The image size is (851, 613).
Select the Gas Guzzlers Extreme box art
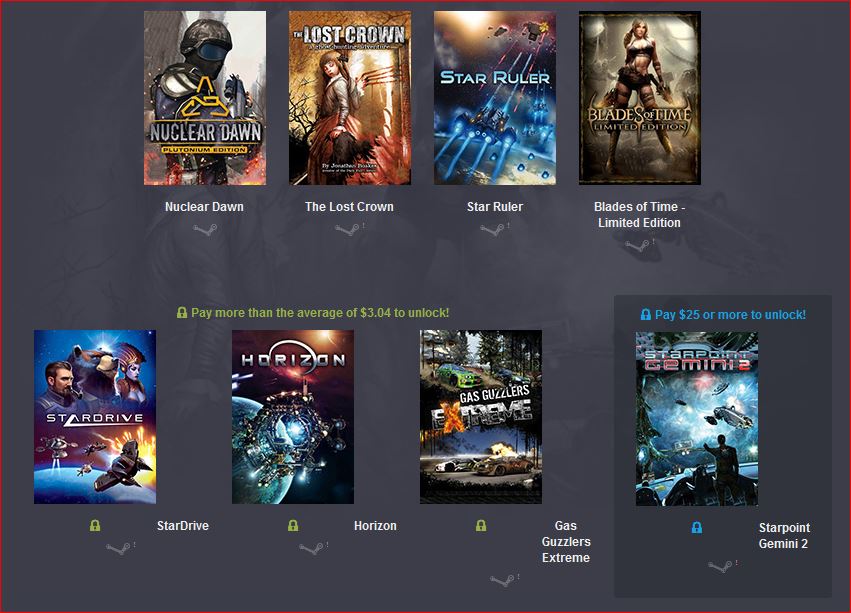[x=481, y=417]
